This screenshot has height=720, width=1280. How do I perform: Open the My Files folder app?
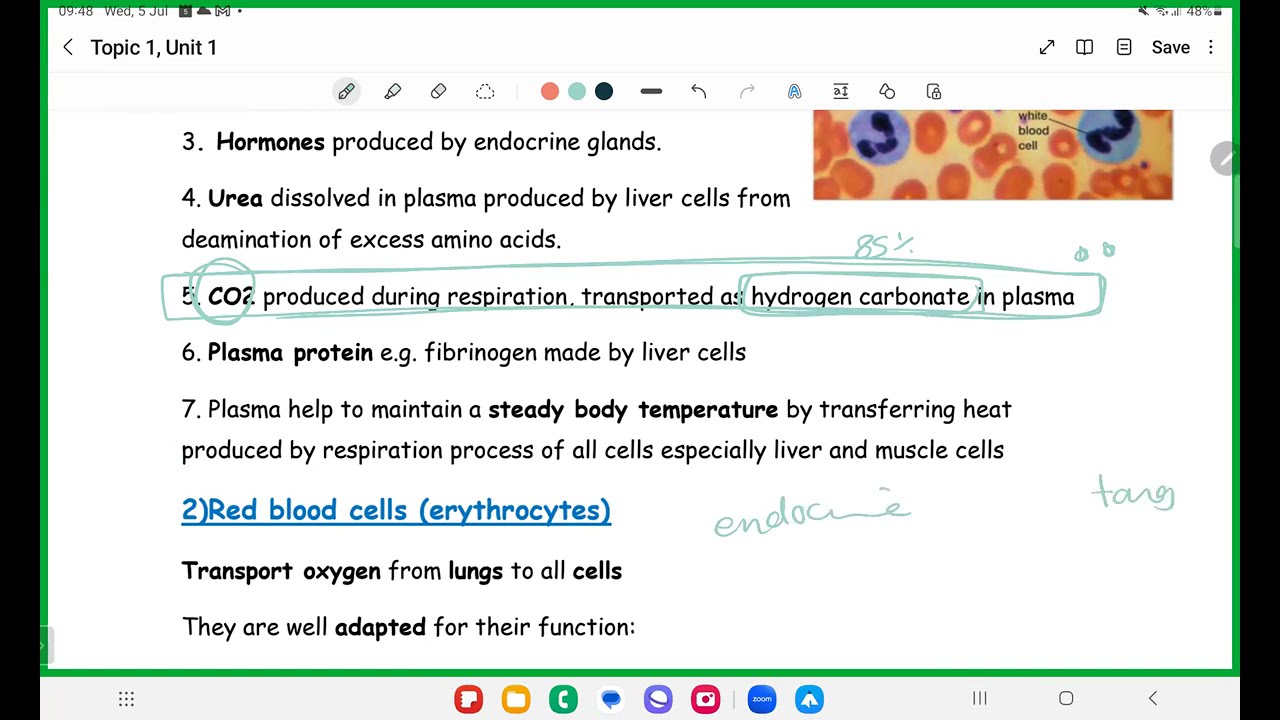[516, 699]
